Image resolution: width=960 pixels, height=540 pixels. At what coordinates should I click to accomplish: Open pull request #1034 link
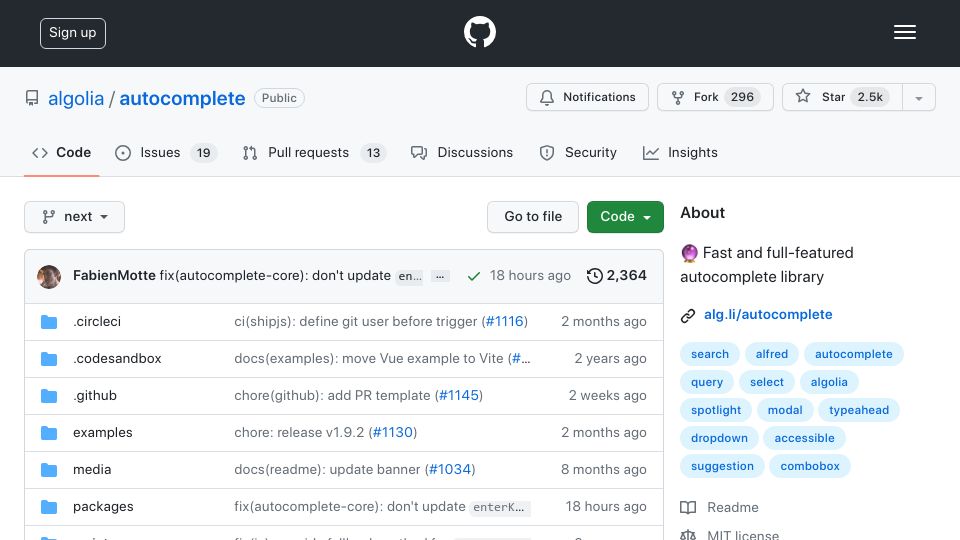click(450, 470)
